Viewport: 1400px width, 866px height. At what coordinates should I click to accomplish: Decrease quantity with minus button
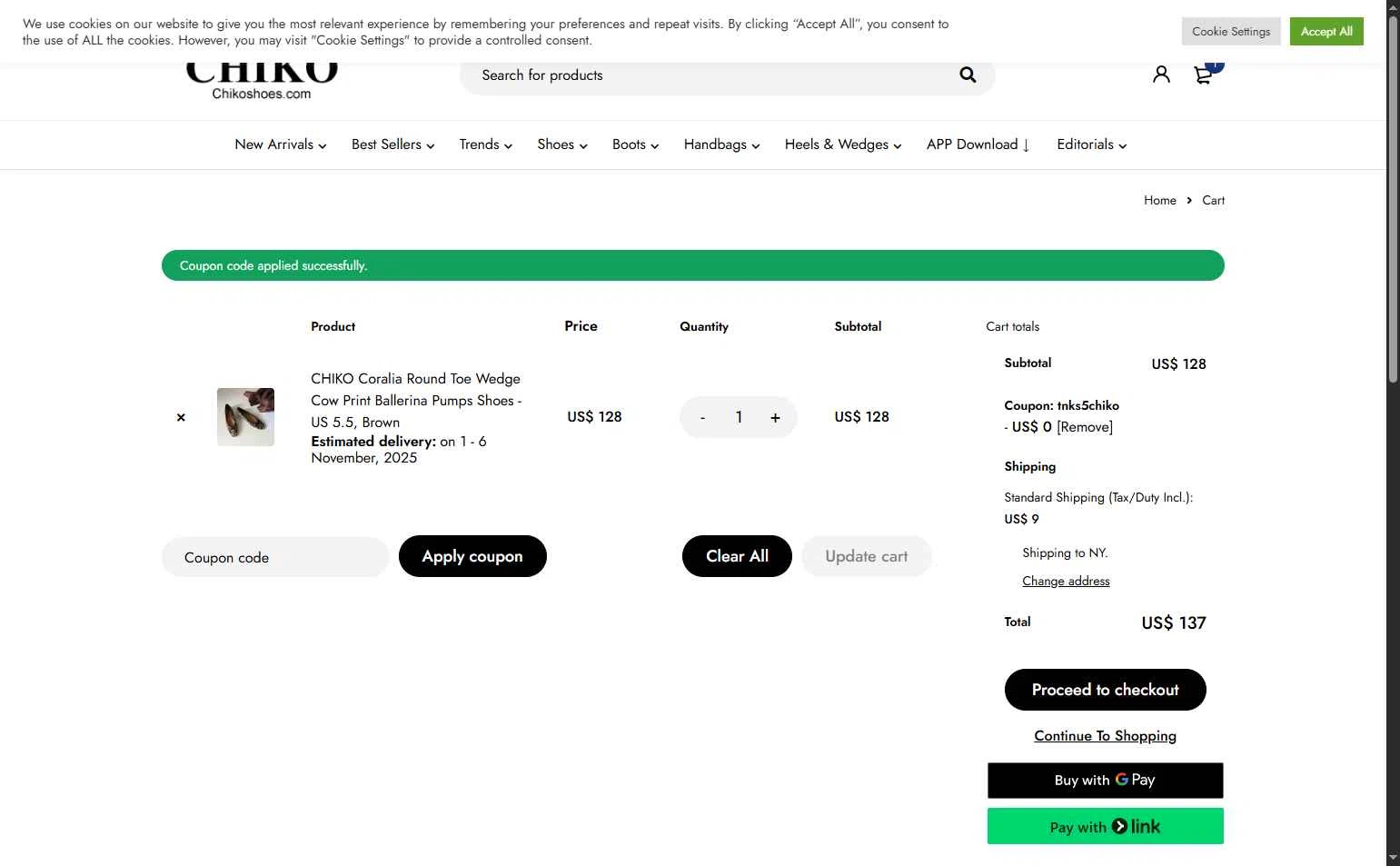click(x=702, y=417)
